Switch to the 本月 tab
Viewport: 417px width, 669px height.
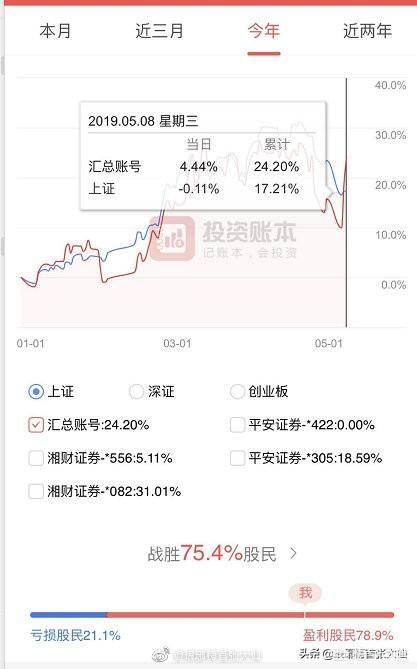[x=55, y=31]
